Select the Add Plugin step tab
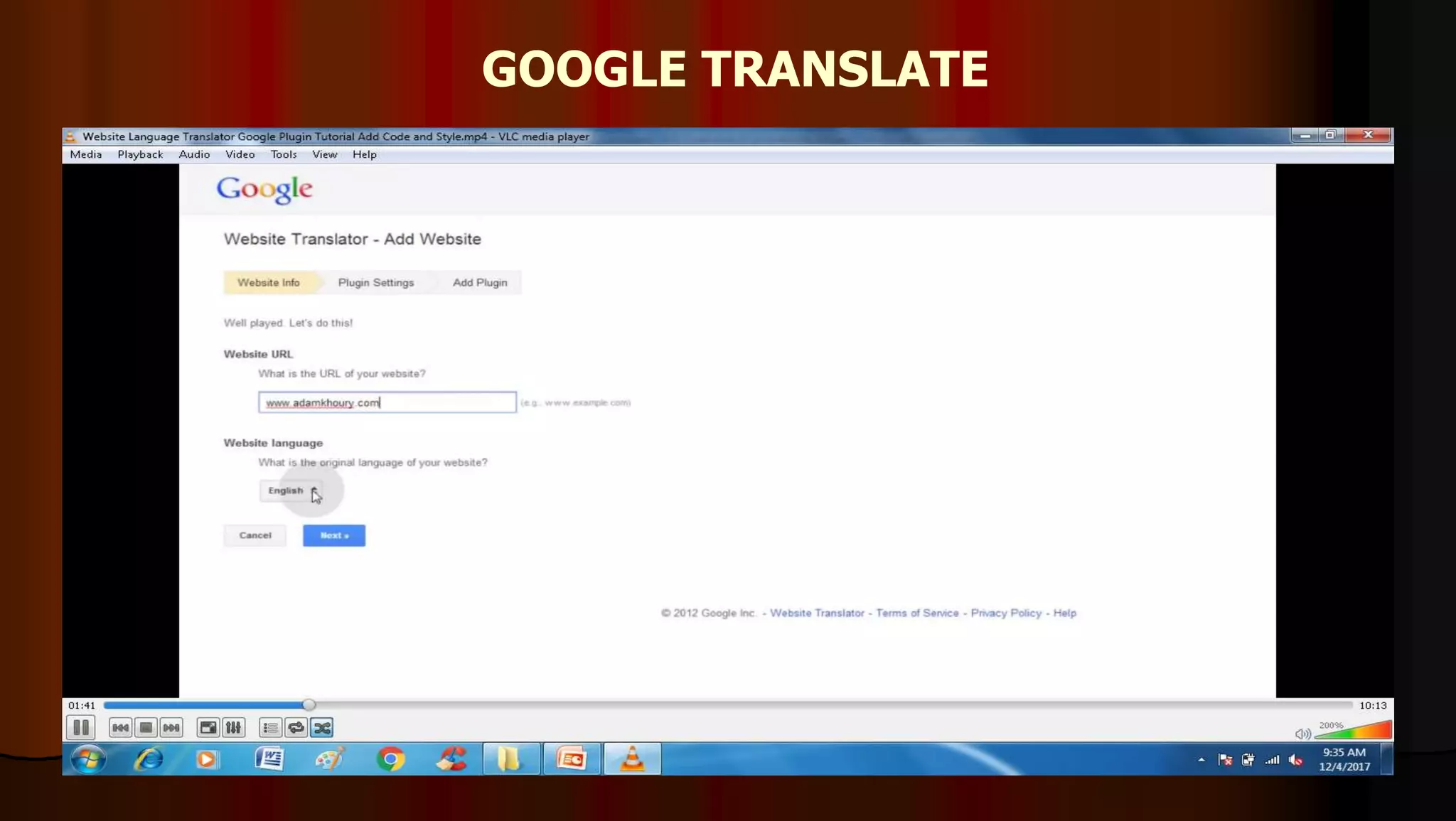The width and height of the screenshot is (1456, 821). 480,282
